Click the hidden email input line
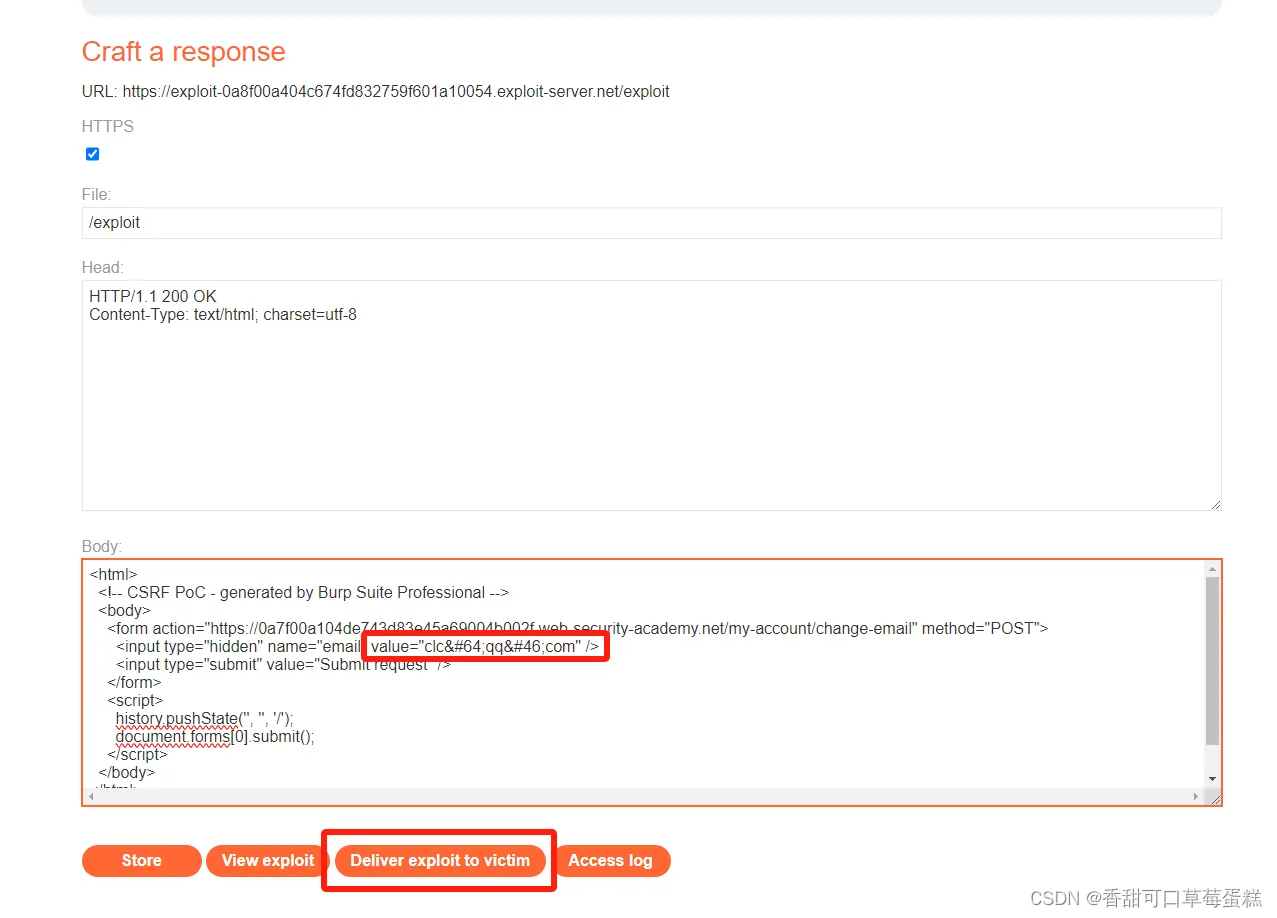 [357, 647]
